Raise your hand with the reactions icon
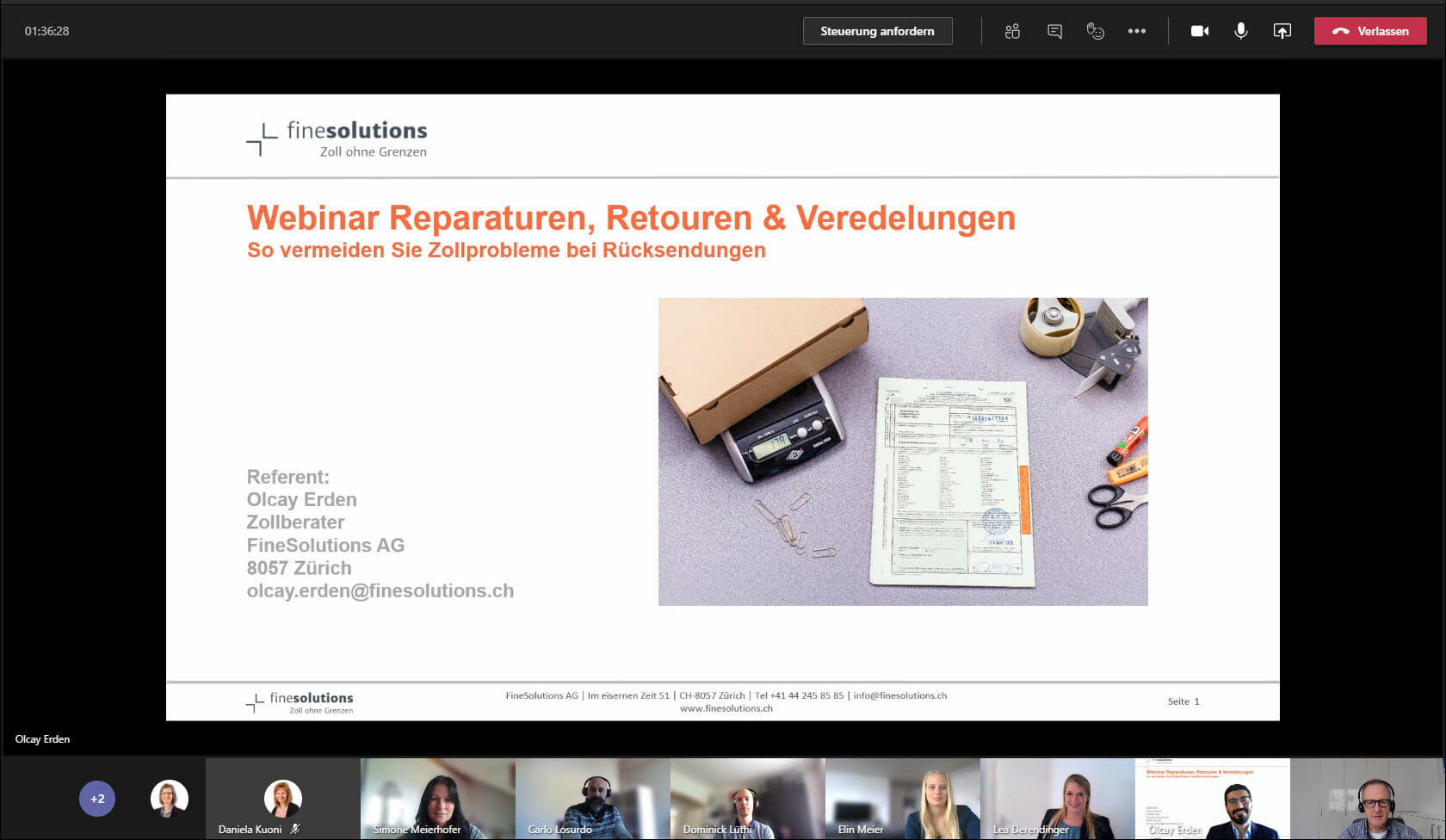The image size is (1446, 840). [1095, 31]
